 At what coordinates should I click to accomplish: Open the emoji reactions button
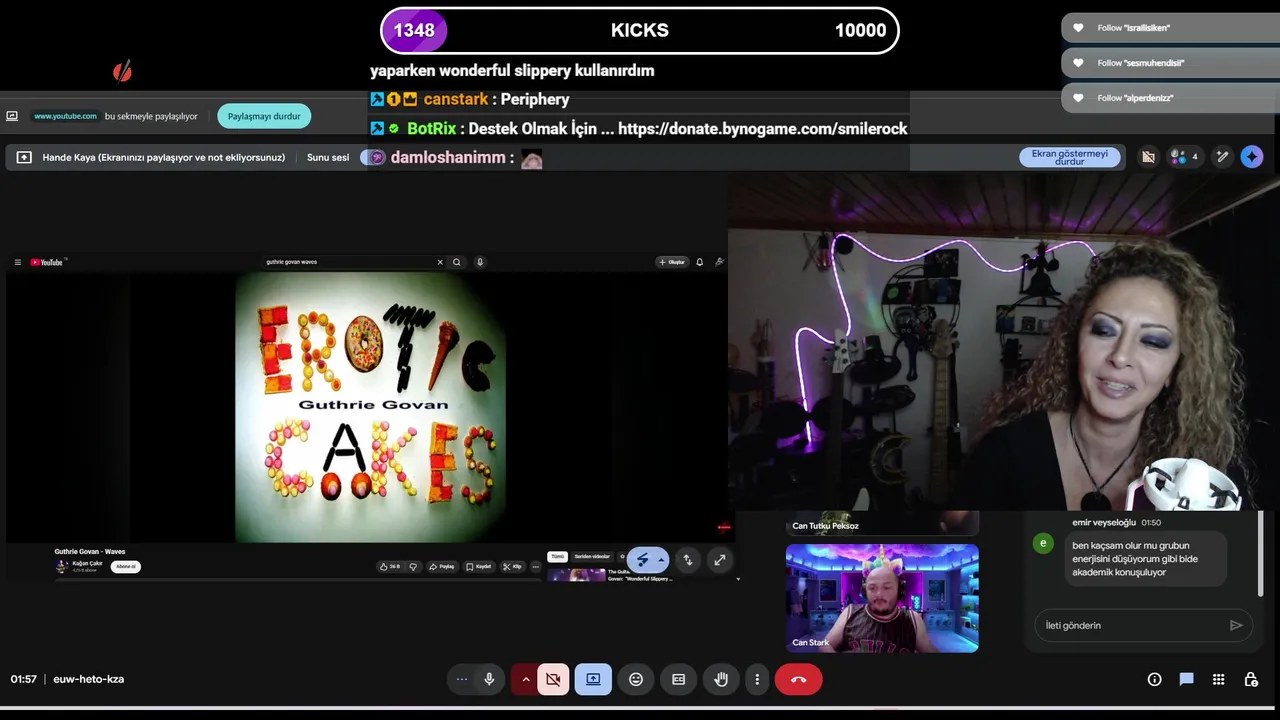pyautogui.click(x=636, y=679)
